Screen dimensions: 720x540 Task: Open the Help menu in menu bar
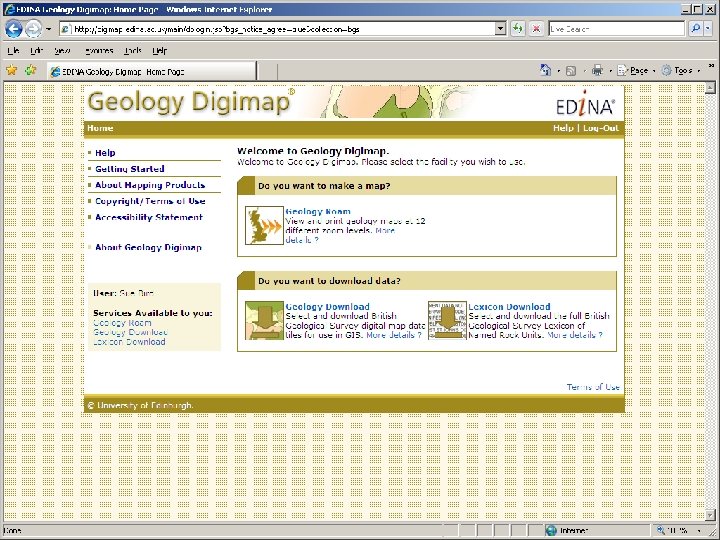[159, 51]
